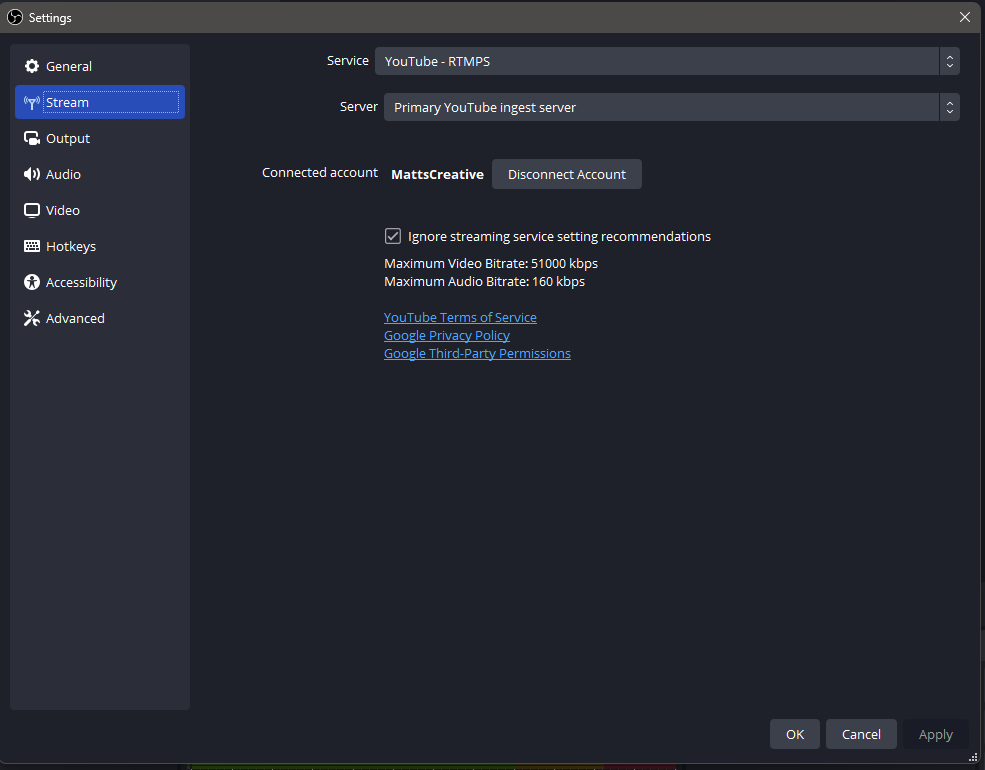The height and width of the screenshot is (770, 985).
Task: Open the Google Privacy Policy link
Action: pyautogui.click(x=446, y=335)
